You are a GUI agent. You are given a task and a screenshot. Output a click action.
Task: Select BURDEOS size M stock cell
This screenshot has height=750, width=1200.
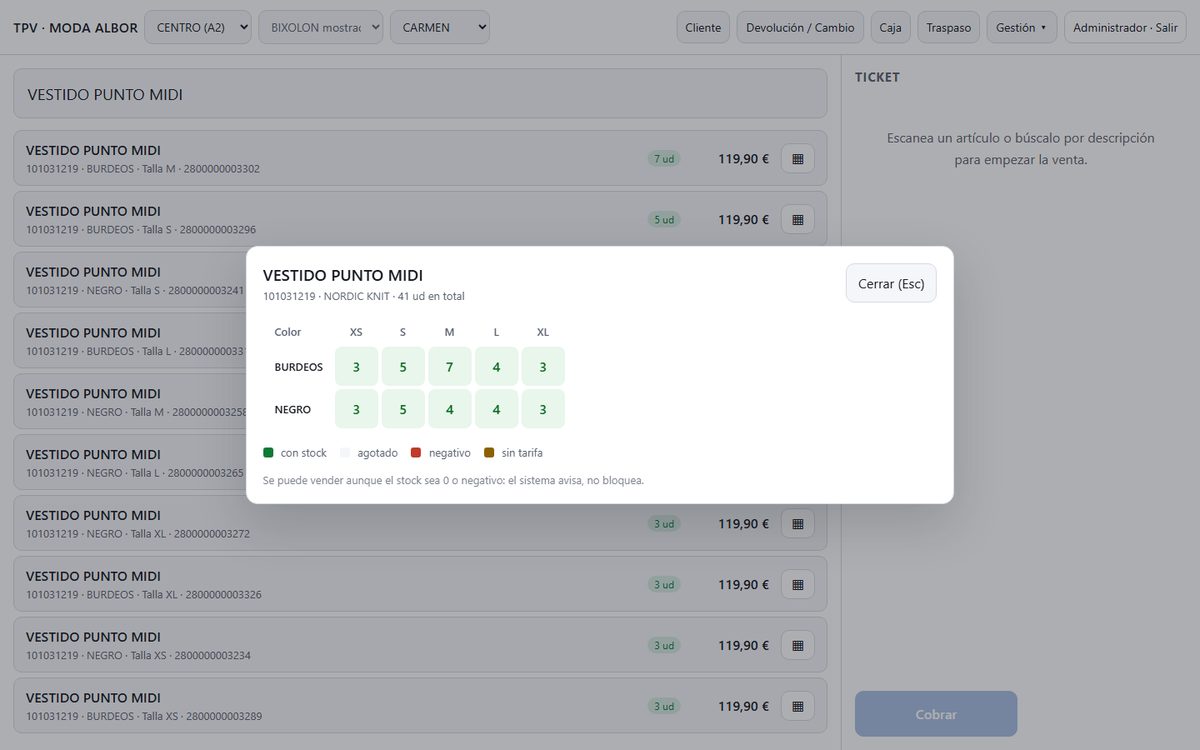point(450,367)
